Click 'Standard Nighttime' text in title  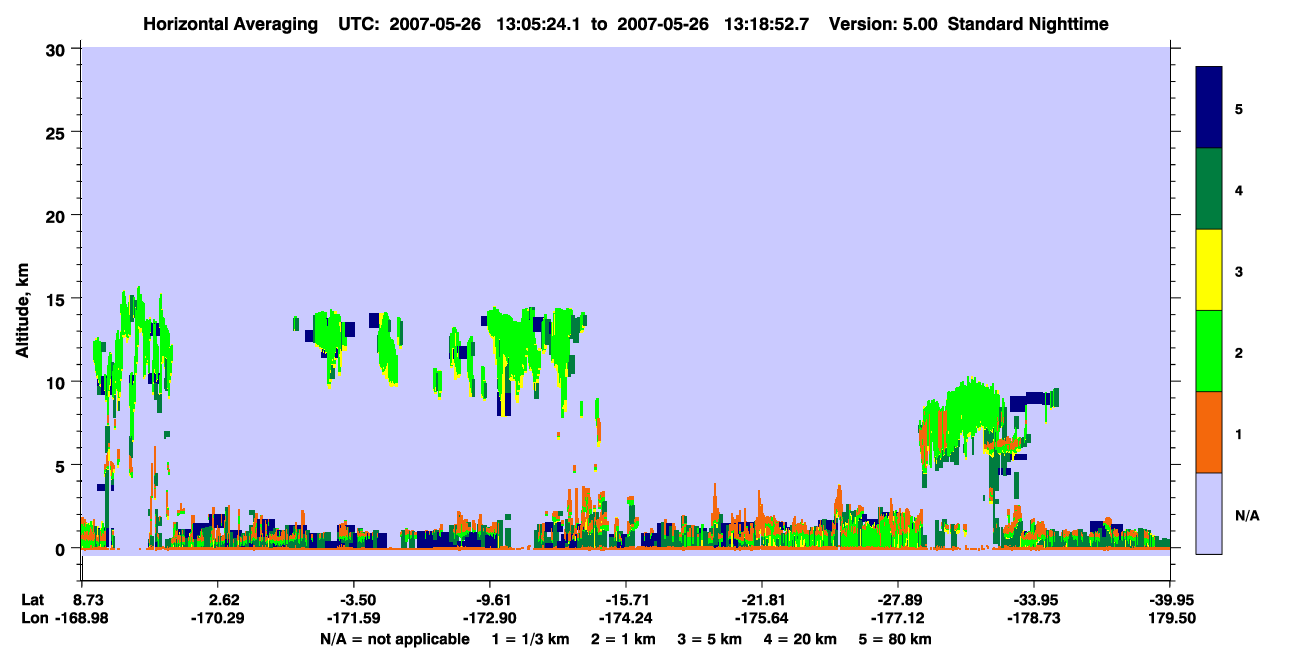(x=1026, y=23)
